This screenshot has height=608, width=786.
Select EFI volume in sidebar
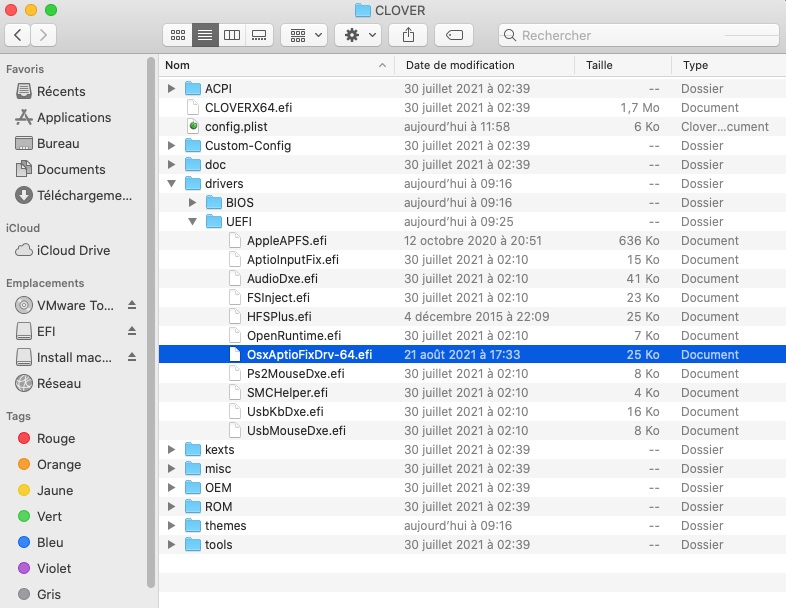click(x=35, y=331)
